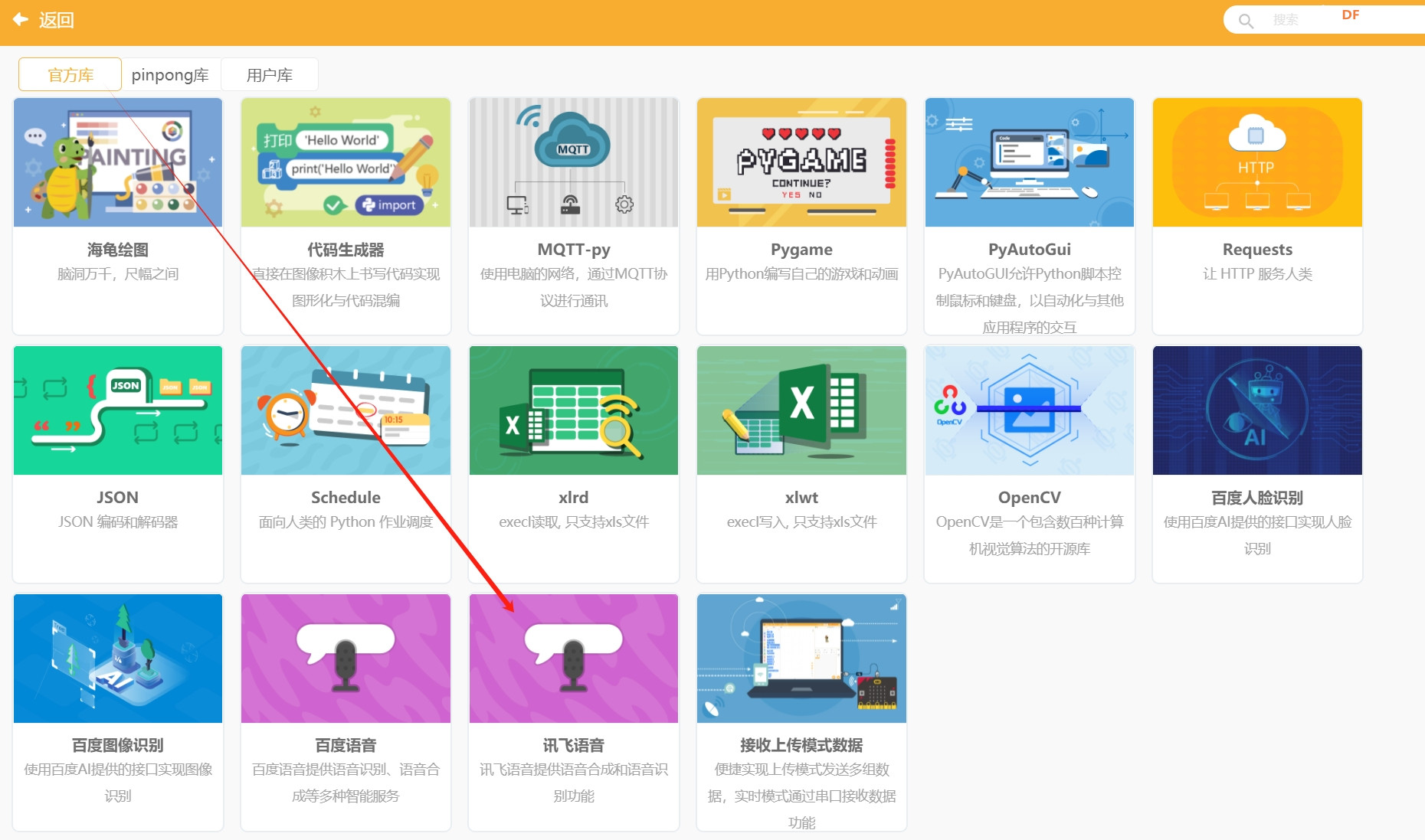Image resolution: width=1425 pixels, height=840 pixels.
Task: Click description JSON 编码和解码器
Action: pos(118,522)
